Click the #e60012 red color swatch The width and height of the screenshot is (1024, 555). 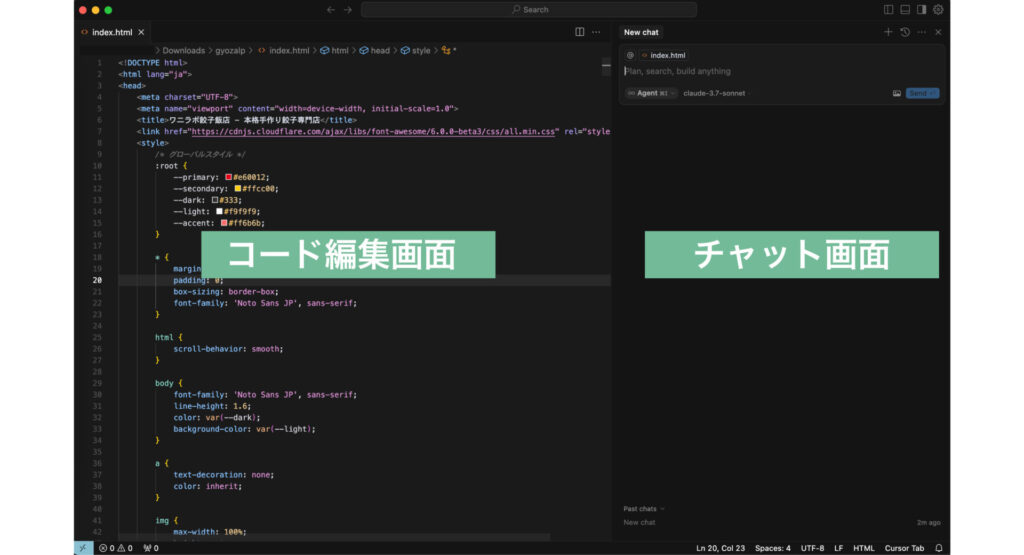tap(229, 177)
